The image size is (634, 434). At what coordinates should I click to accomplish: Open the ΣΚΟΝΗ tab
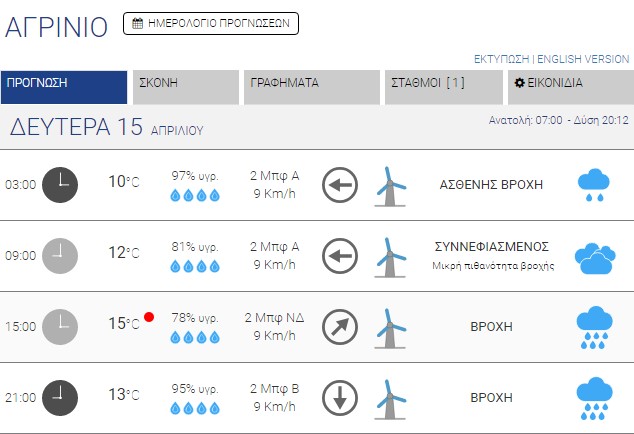(x=186, y=84)
